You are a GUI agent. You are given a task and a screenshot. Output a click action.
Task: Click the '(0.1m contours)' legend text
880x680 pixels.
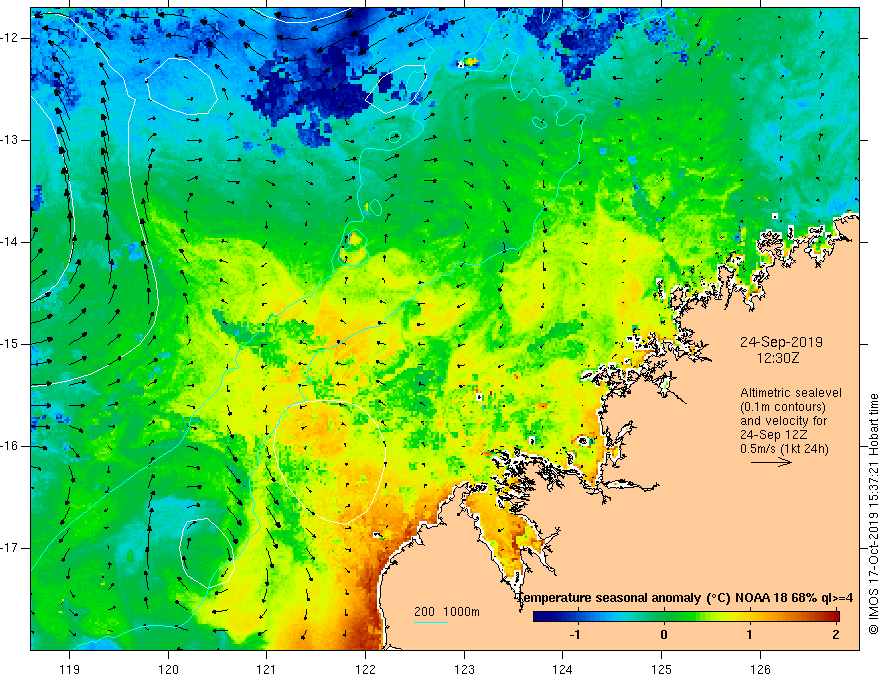click(x=783, y=407)
